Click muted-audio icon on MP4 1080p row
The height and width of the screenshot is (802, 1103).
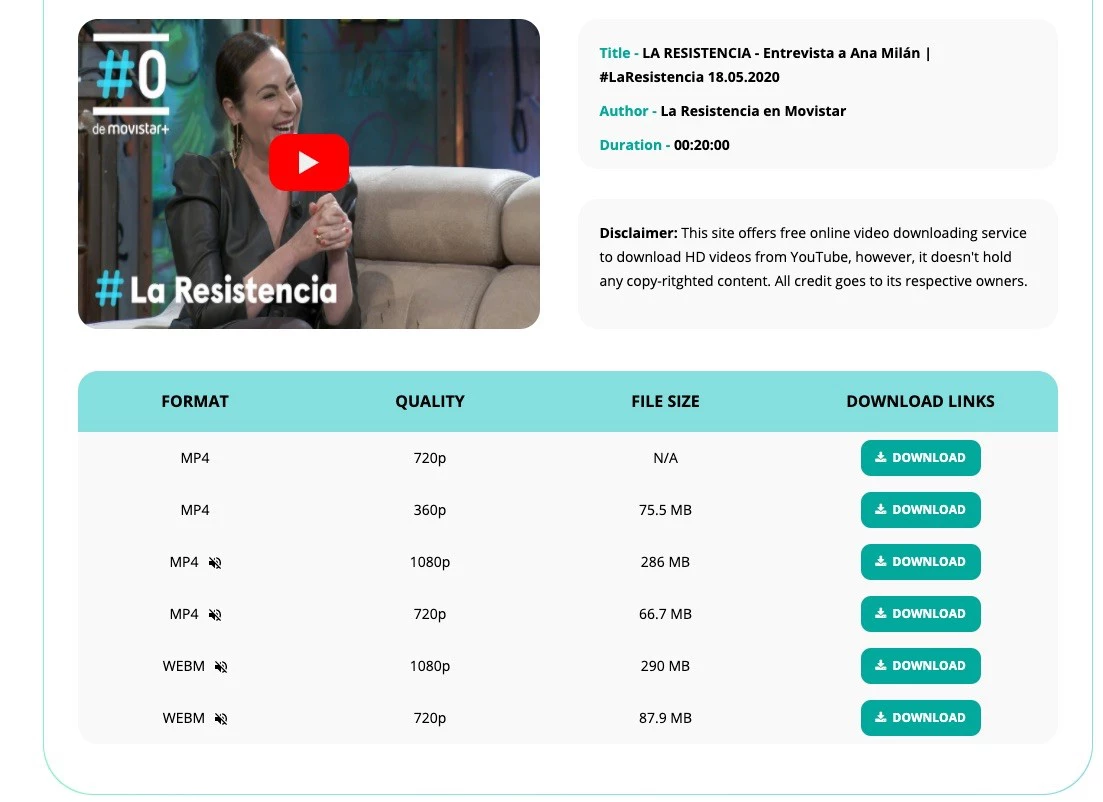tap(215, 563)
